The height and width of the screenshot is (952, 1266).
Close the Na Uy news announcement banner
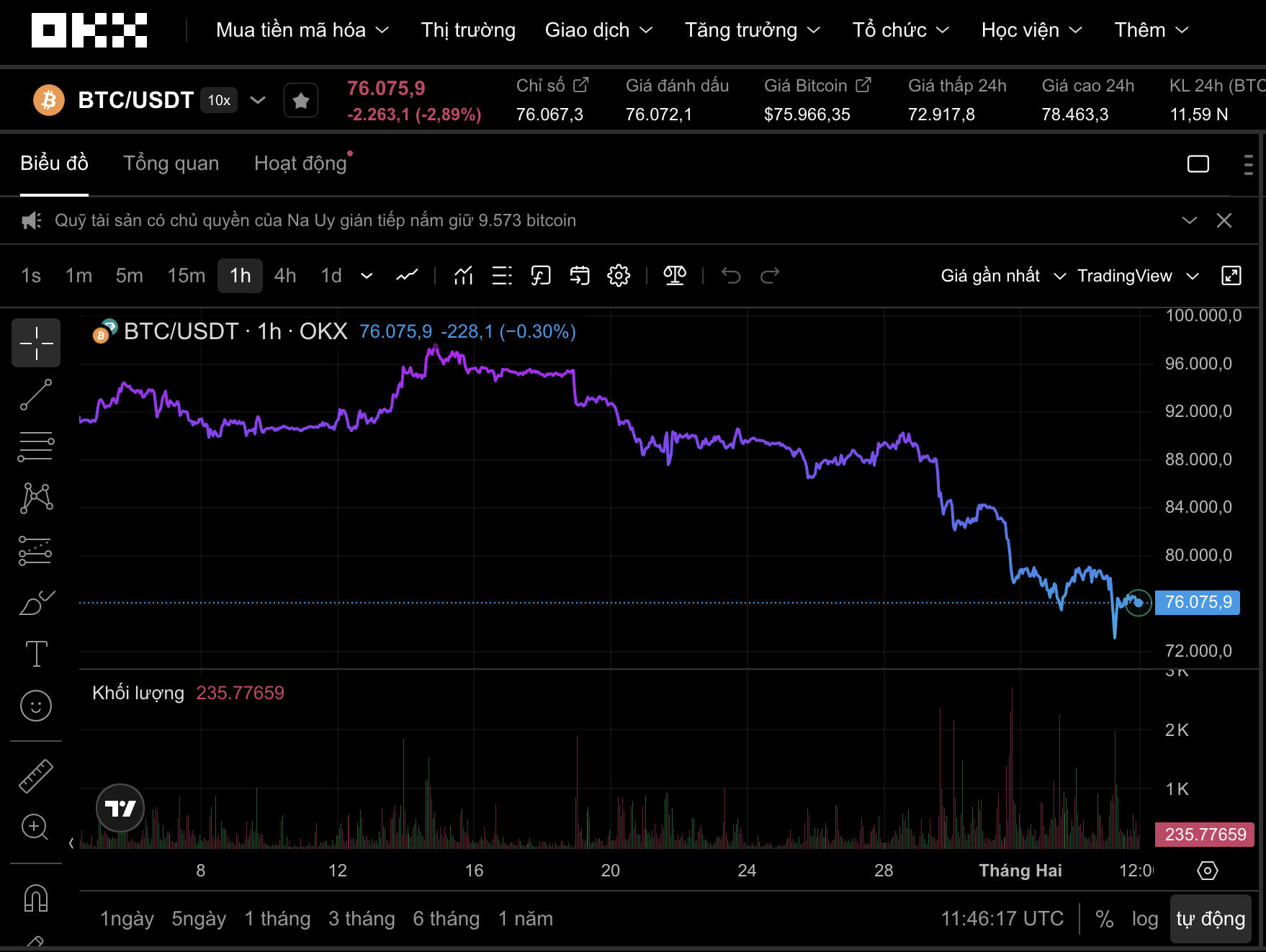1224,220
